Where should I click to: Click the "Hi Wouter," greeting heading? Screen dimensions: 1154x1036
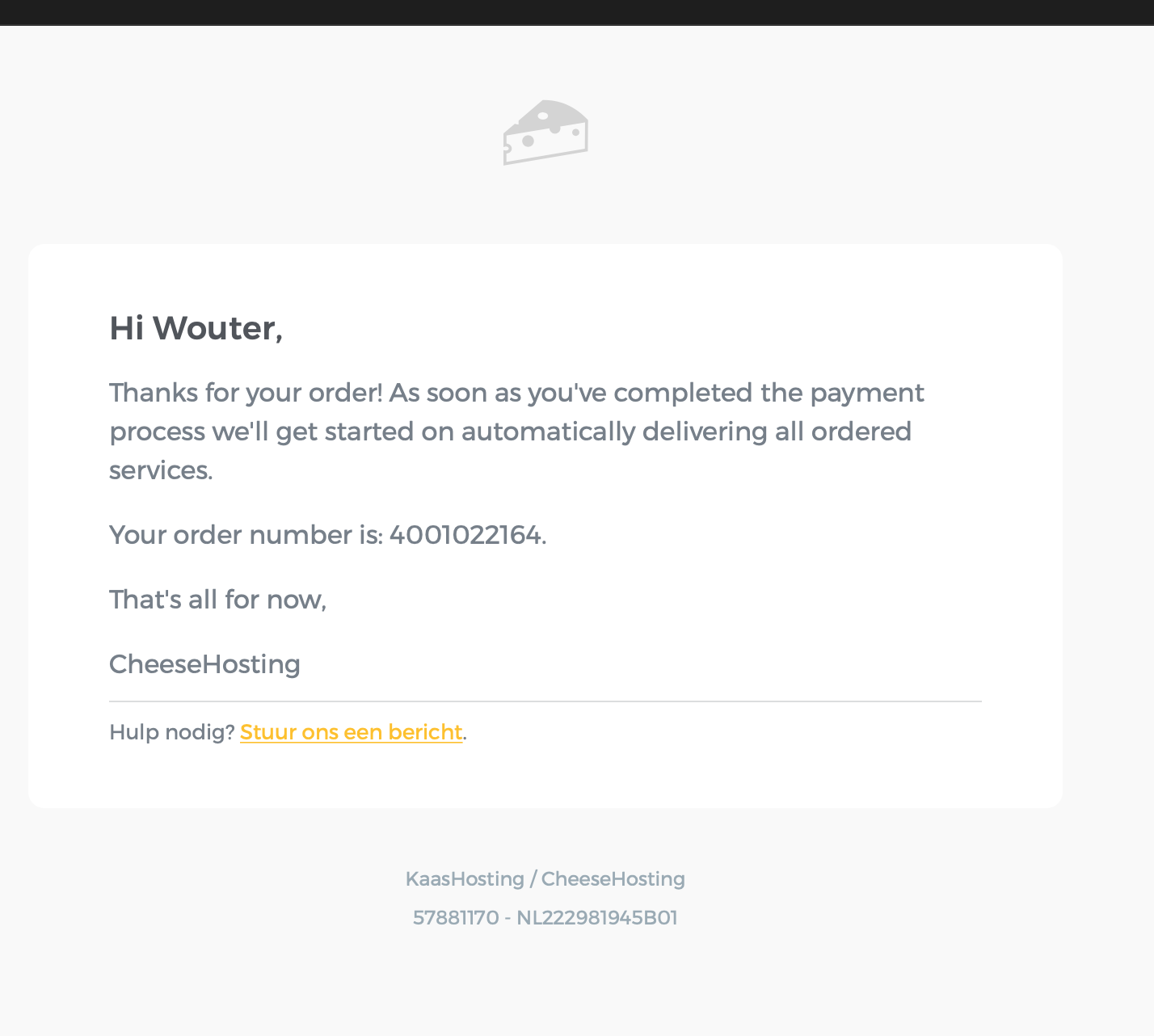tap(196, 328)
